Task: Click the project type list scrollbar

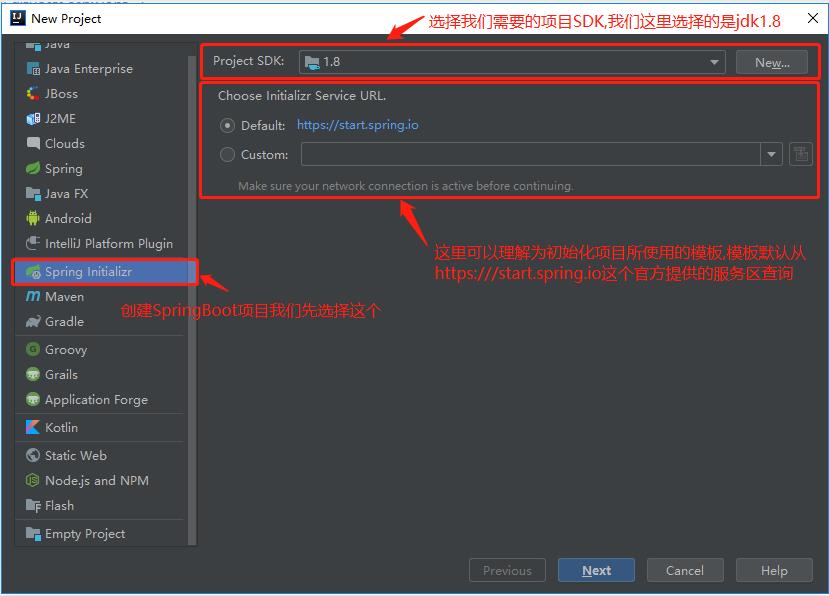Action: pyautogui.click(x=192, y=299)
